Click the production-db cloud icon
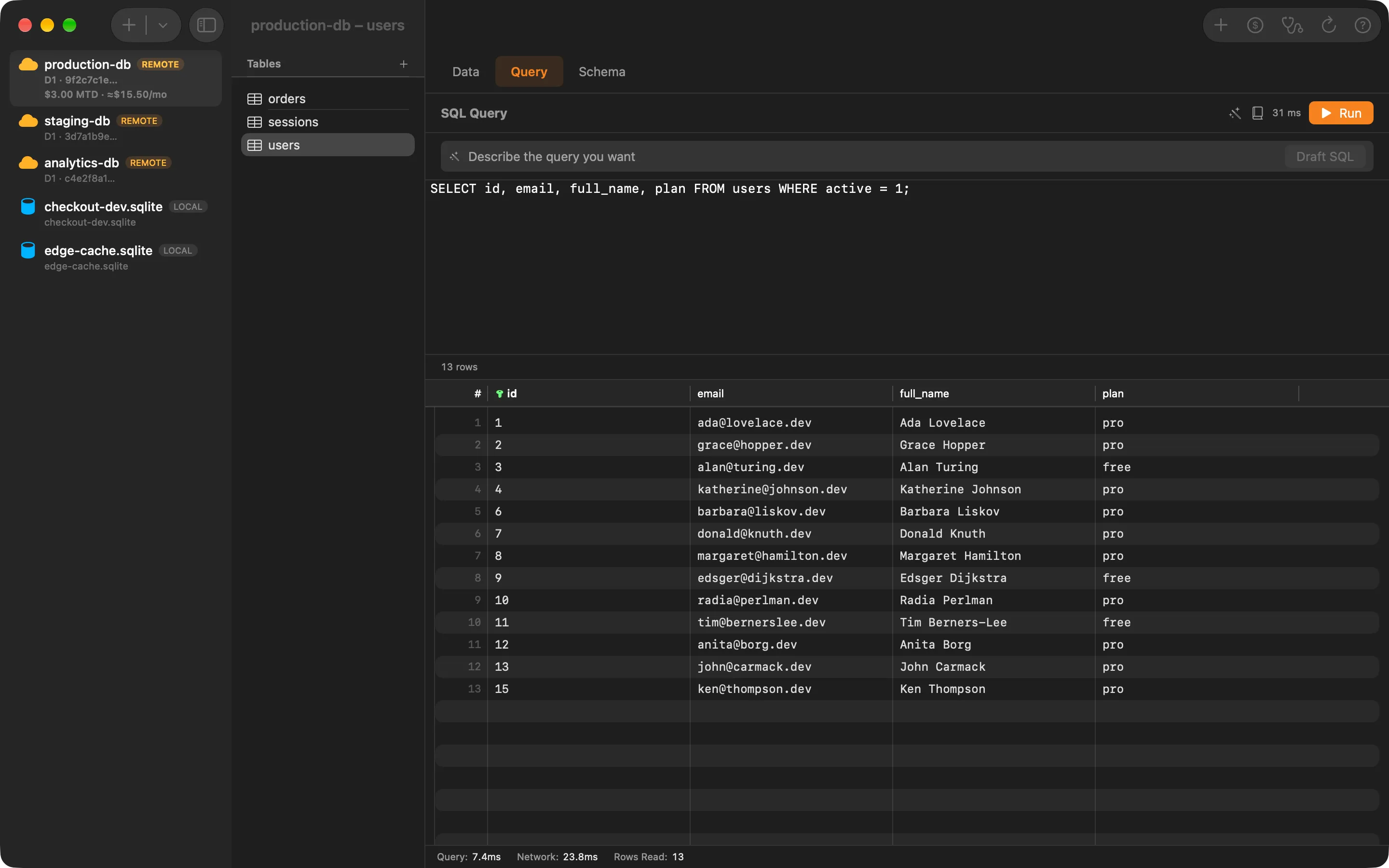Screen dimensions: 1389x868 28,64
